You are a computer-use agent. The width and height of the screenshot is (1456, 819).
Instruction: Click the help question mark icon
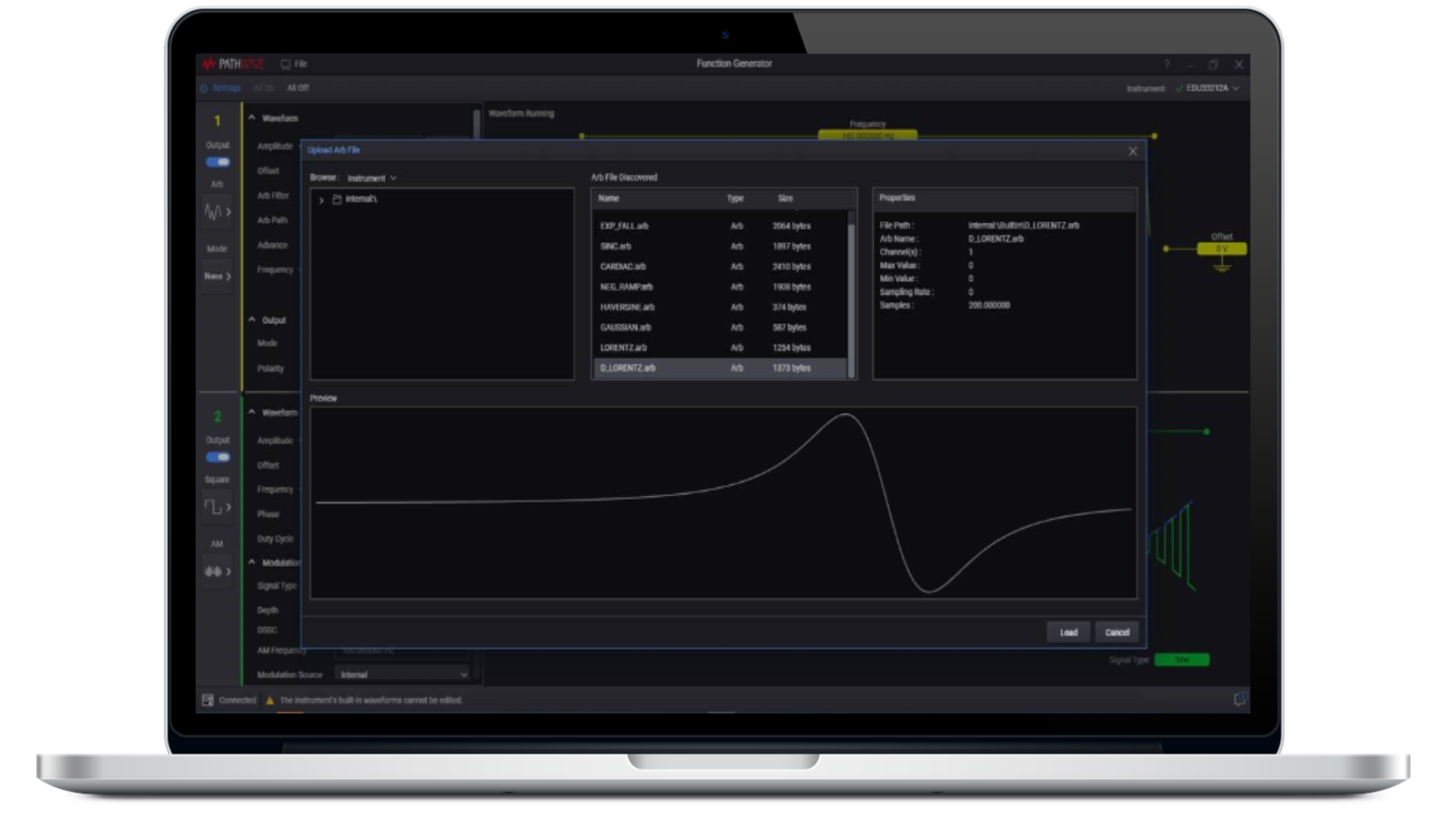[x=1167, y=64]
